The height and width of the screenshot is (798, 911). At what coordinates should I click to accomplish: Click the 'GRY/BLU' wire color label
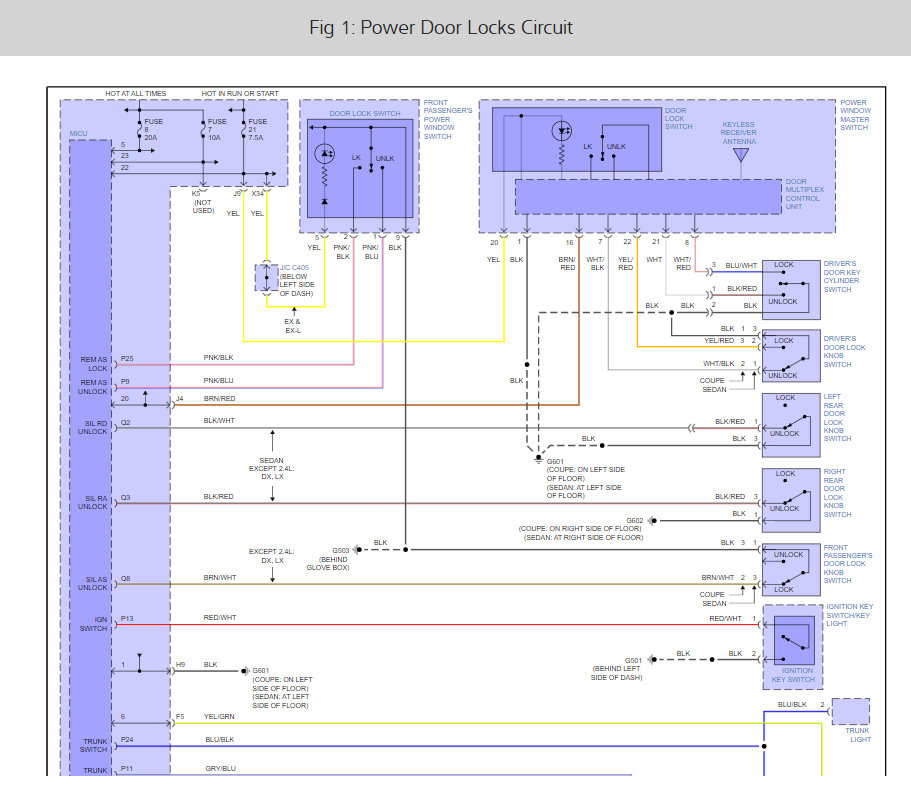point(221,768)
